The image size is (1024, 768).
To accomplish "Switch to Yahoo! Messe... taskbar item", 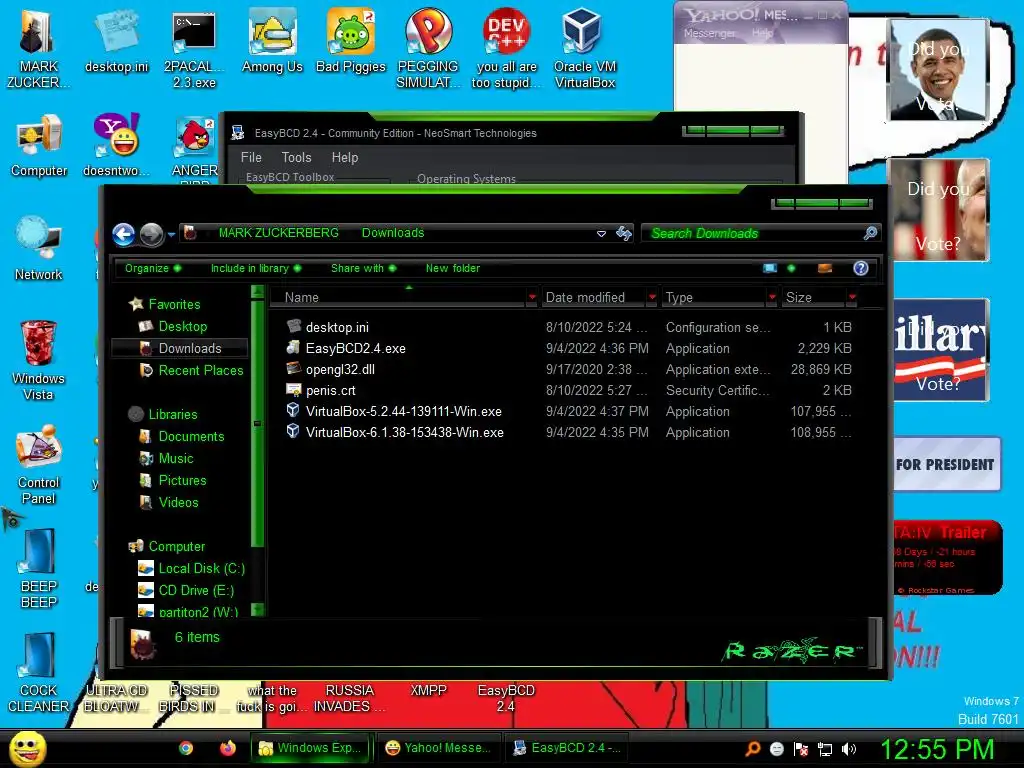I will pos(438,748).
